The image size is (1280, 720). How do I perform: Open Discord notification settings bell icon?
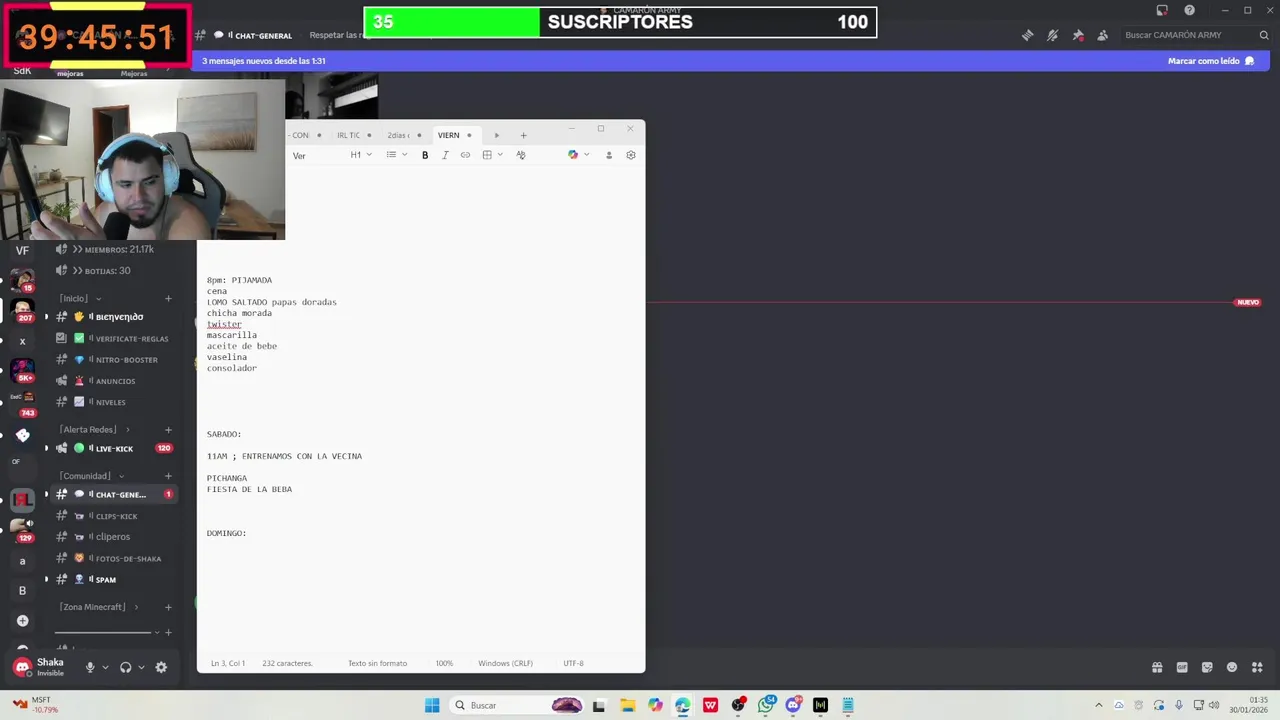(1052, 35)
